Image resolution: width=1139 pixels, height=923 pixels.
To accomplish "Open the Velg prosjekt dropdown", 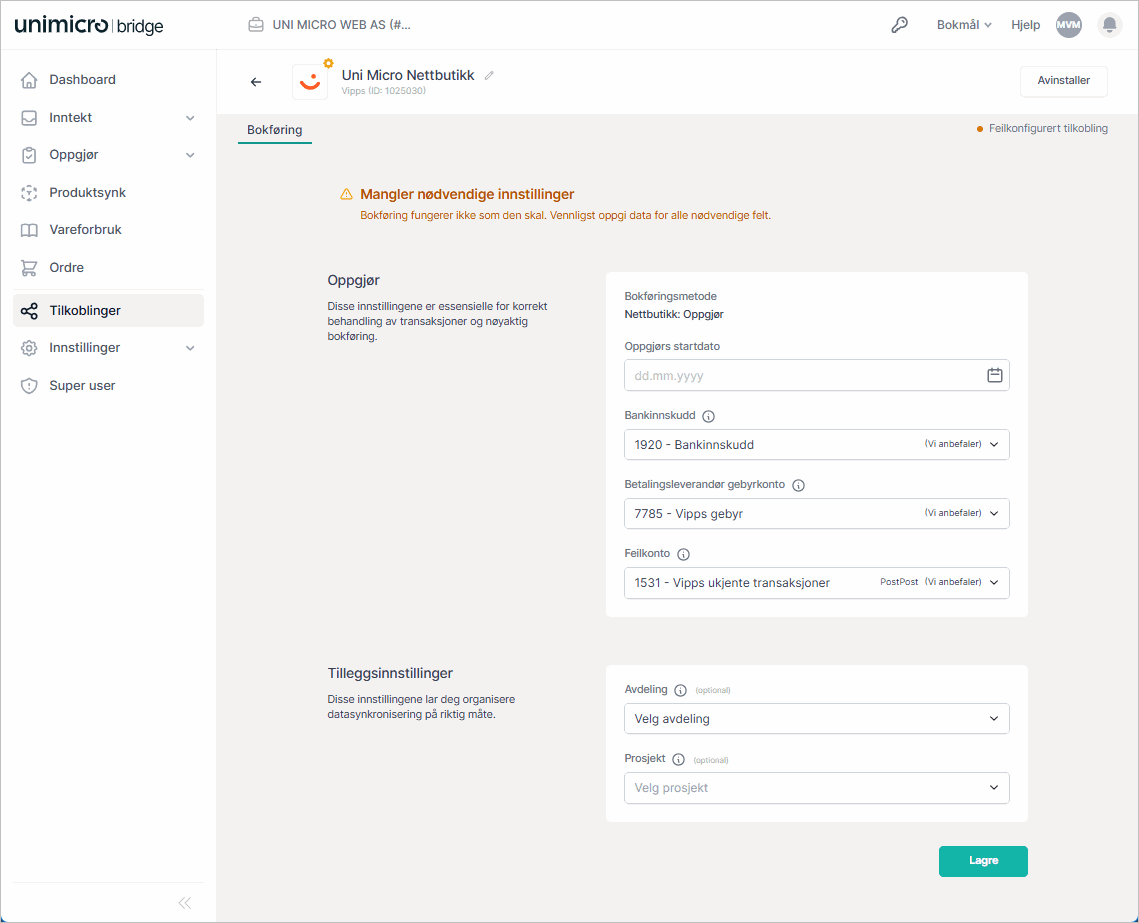I will coord(816,788).
